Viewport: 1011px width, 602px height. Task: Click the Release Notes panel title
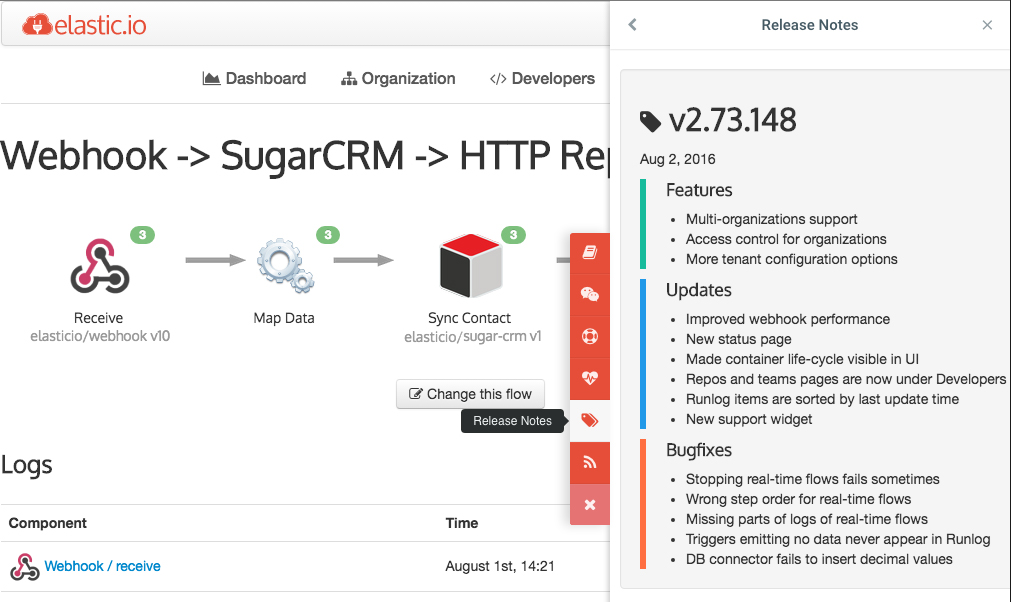pos(809,25)
